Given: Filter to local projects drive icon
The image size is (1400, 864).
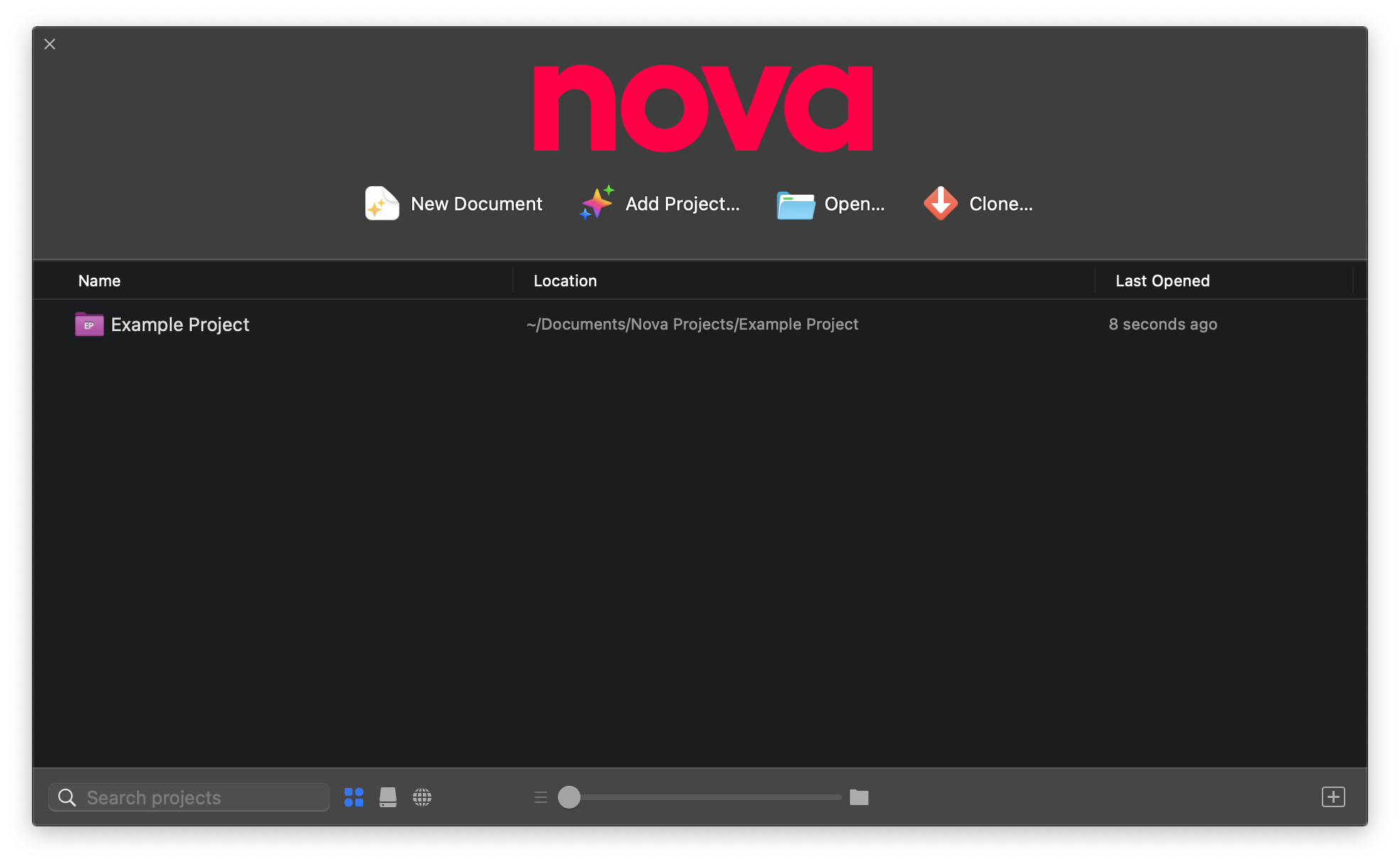Looking at the screenshot, I should 388,797.
